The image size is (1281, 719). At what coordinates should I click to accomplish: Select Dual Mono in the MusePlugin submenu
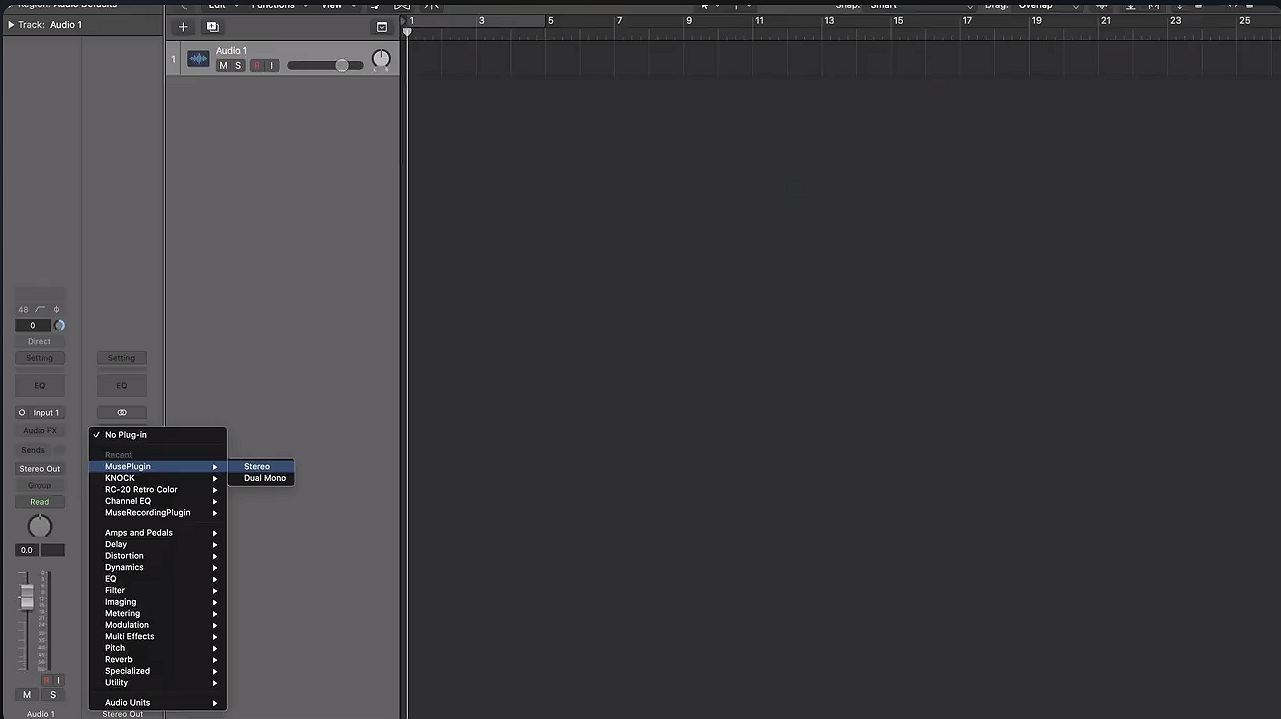tap(262, 478)
